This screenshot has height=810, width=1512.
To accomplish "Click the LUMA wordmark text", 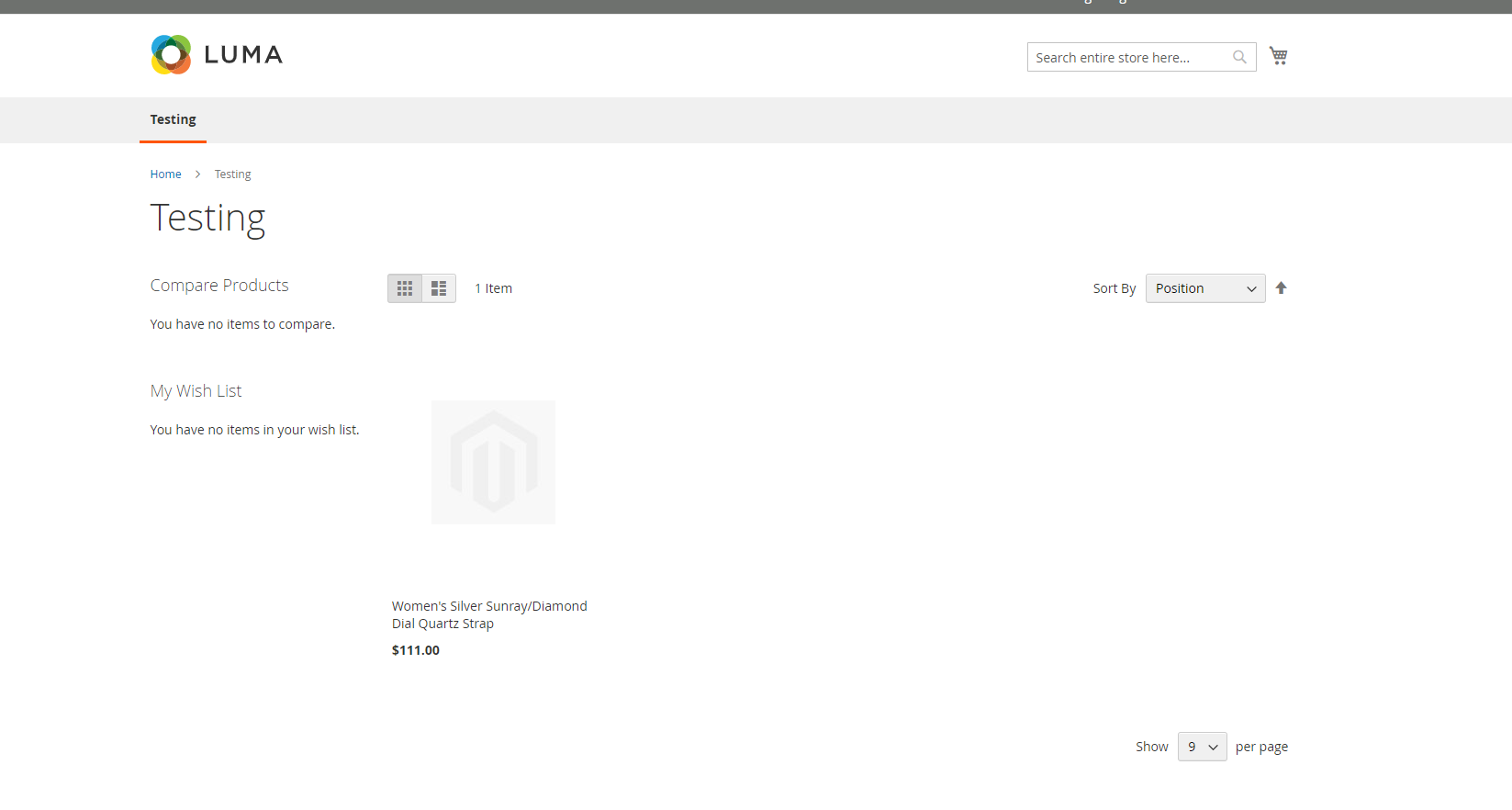I will [x=243, y=55].
